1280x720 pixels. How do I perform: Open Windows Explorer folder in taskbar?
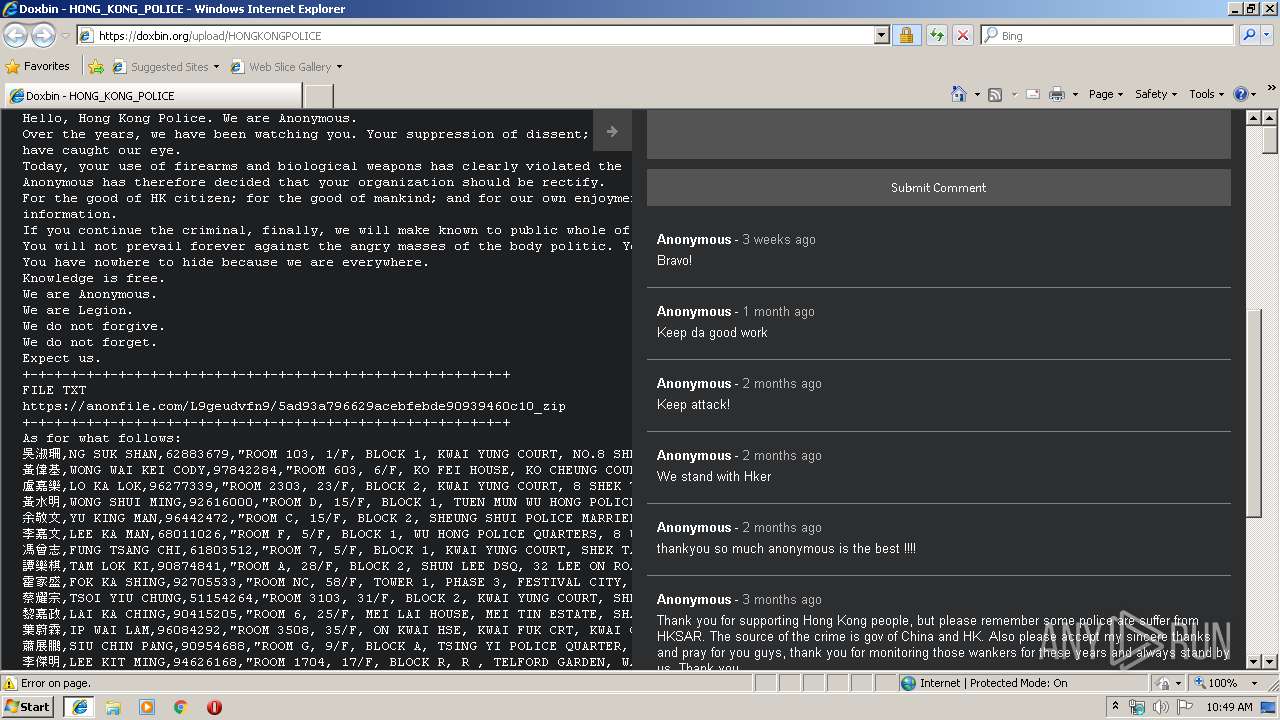[113, 707]
